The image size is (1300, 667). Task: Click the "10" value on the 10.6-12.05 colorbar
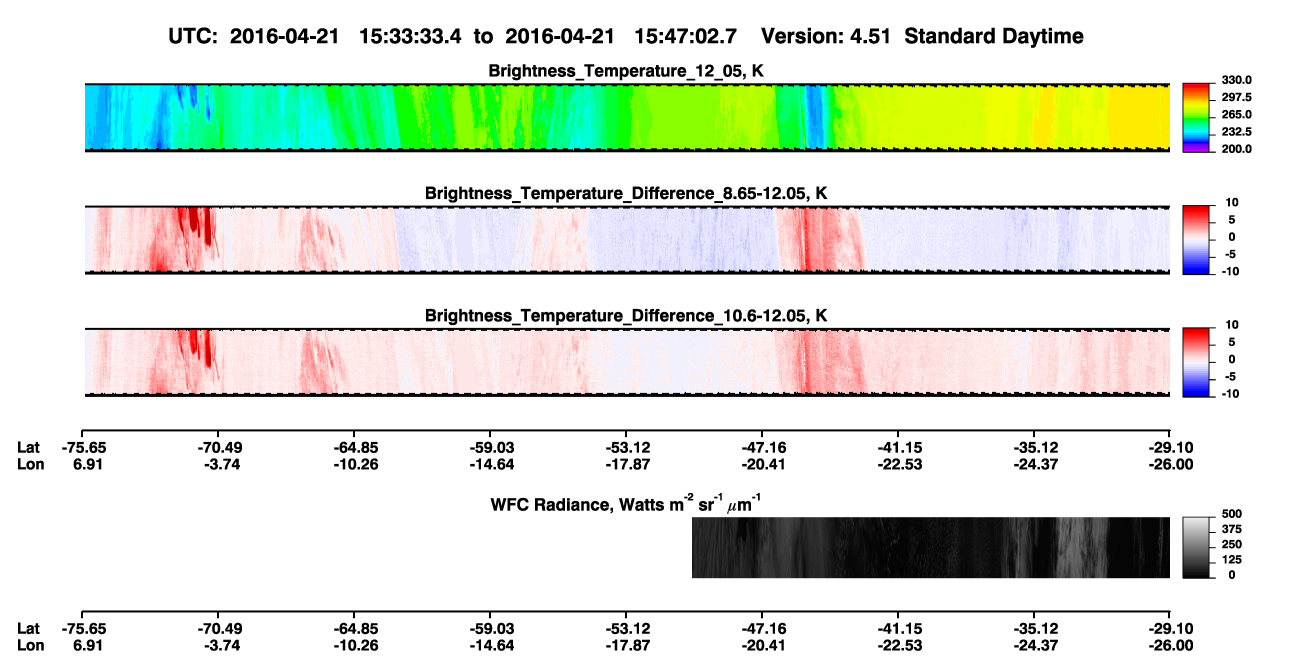(1233, 325)
